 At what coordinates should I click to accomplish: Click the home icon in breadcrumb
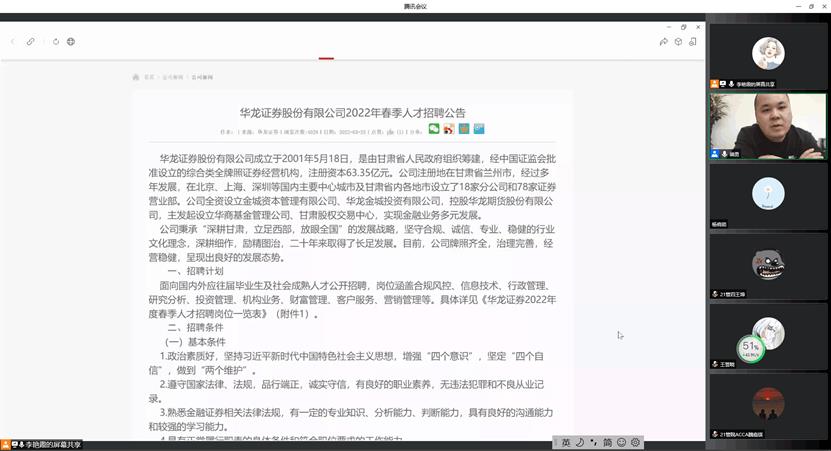(136, 77)
